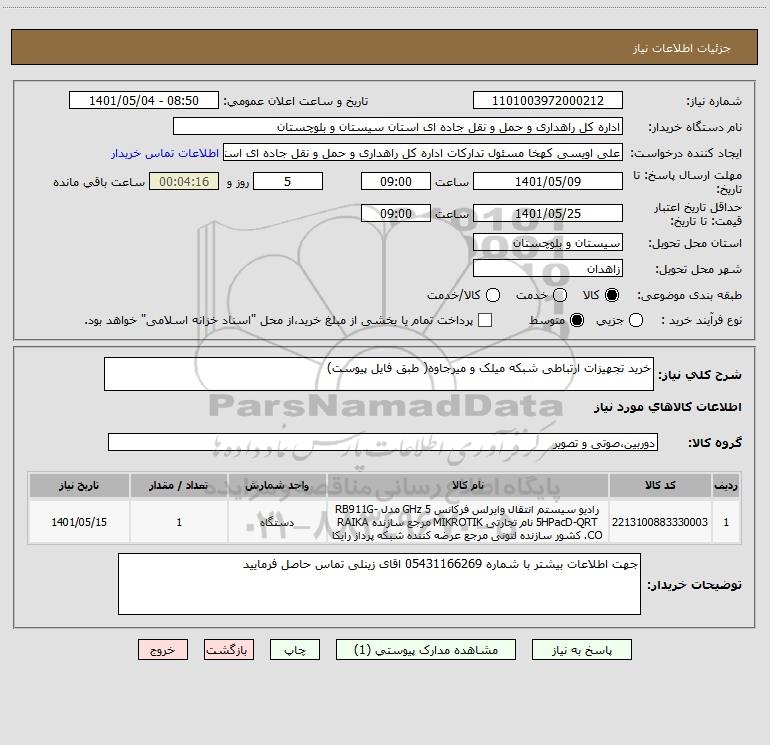Select the کالا/خدمت radio button
The image size is (770, 745).
[493, 295]
